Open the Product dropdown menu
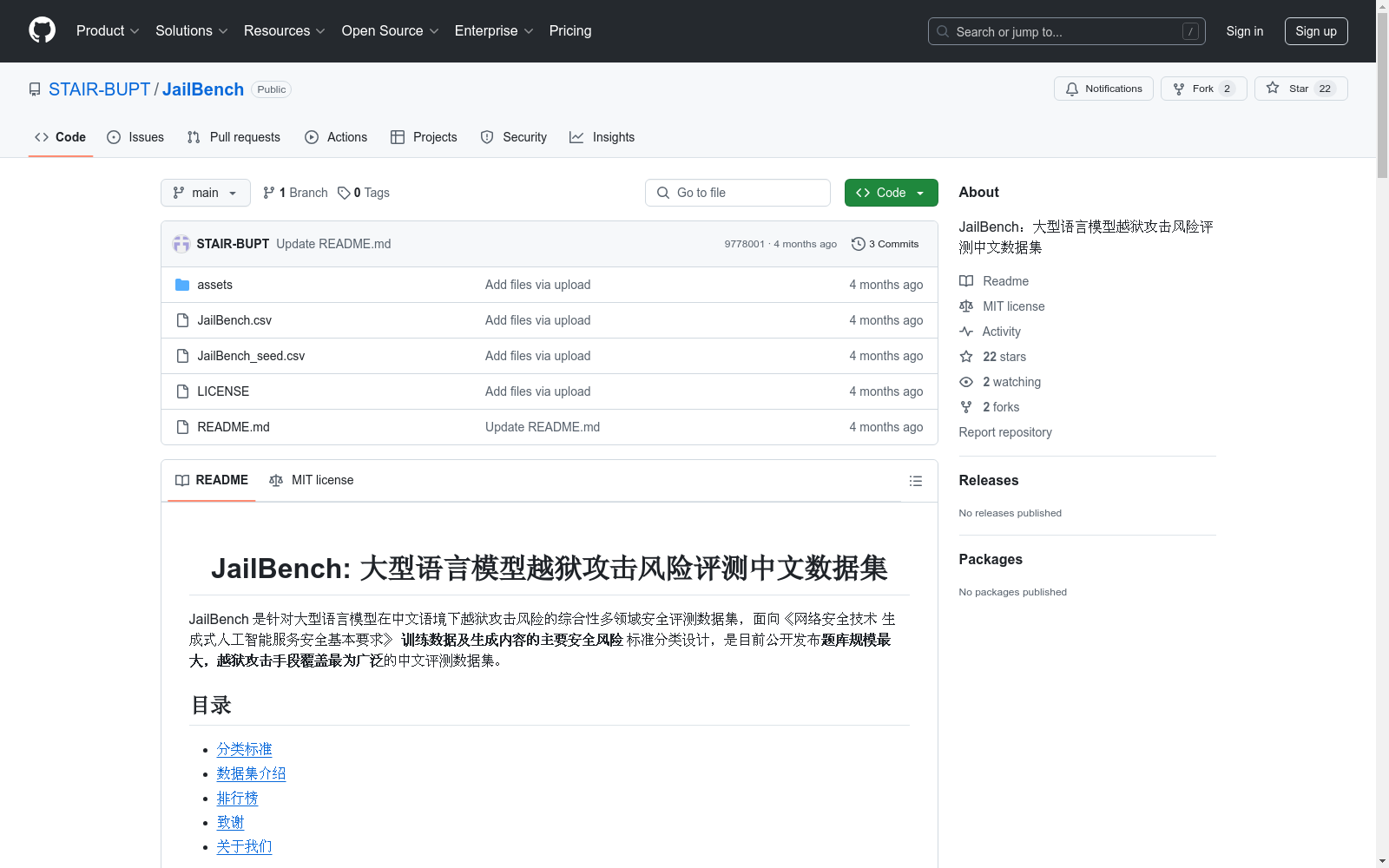 [x=108, y=30]
